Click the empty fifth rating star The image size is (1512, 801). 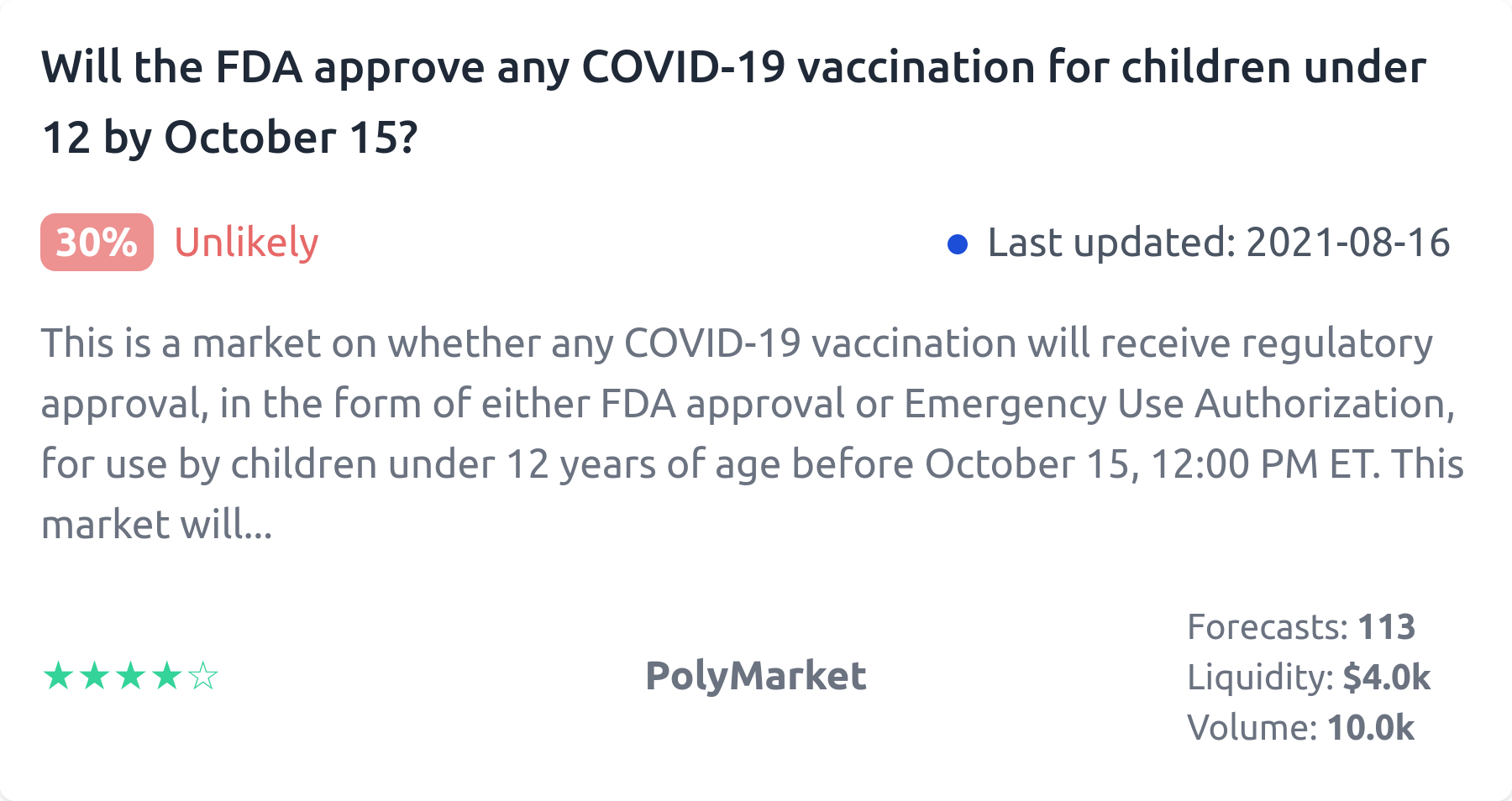tap(203, 676)
